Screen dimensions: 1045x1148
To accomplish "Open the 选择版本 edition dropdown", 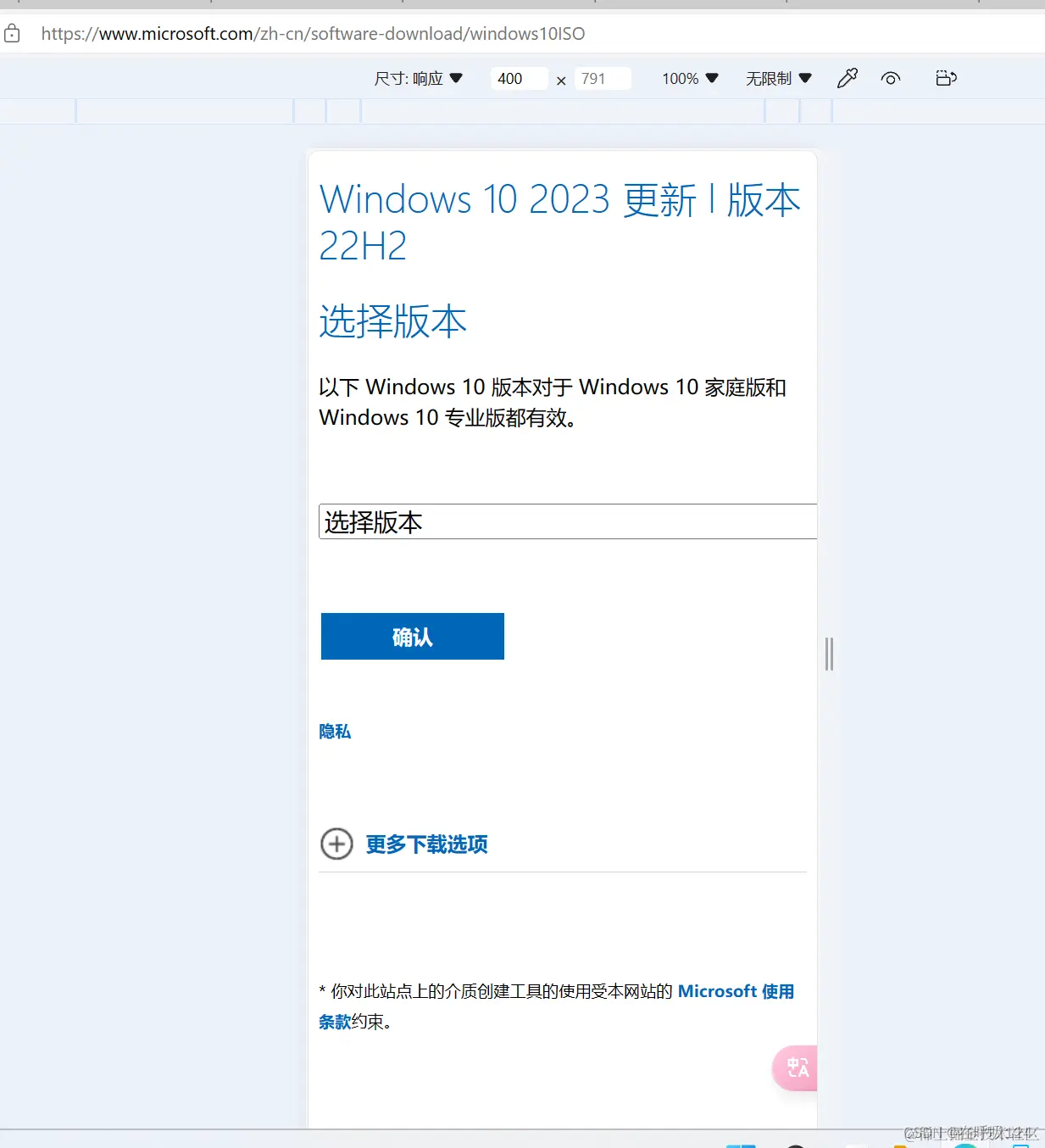I will [567, 521].
